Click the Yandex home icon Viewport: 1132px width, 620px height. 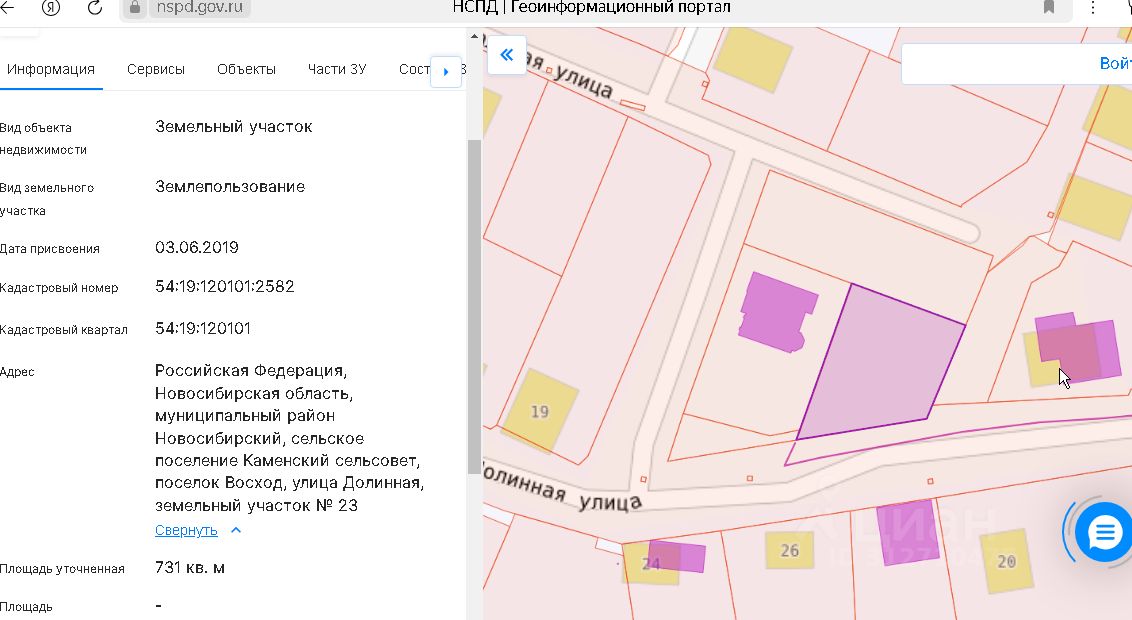pyautogui.click(x=51, y=8)
